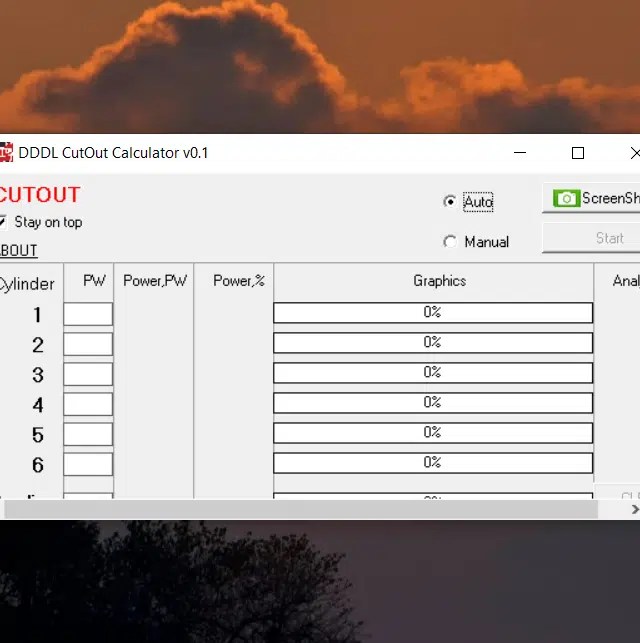Viewport: 640px width, 643px height.
Task: Click the PW input for cylinder 3
Action: click(88, 374)
